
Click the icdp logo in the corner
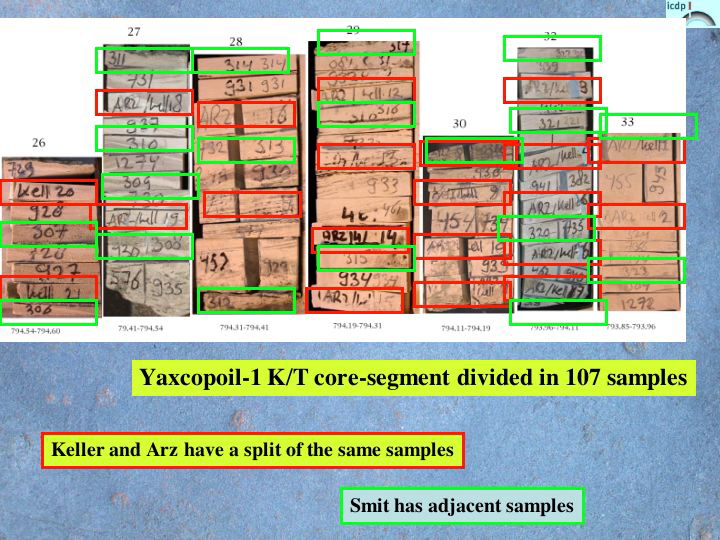(692, 12)
